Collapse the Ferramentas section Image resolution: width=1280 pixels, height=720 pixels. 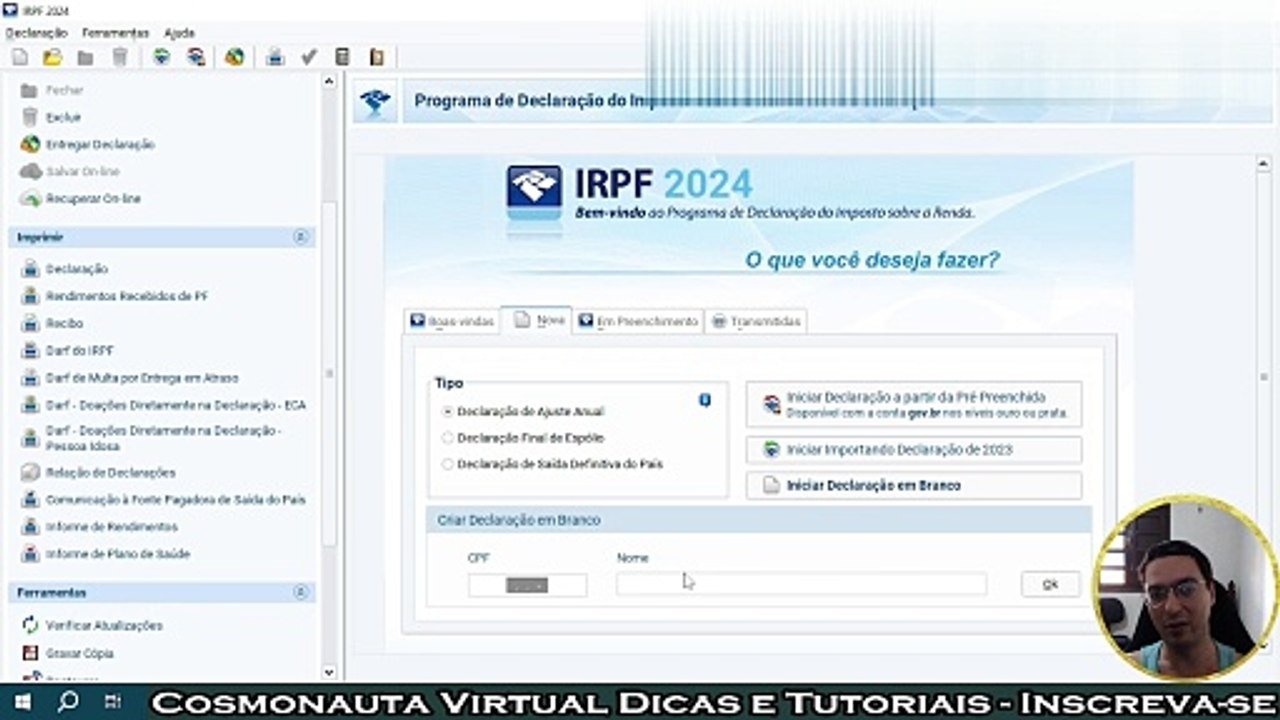pos(300,593)
